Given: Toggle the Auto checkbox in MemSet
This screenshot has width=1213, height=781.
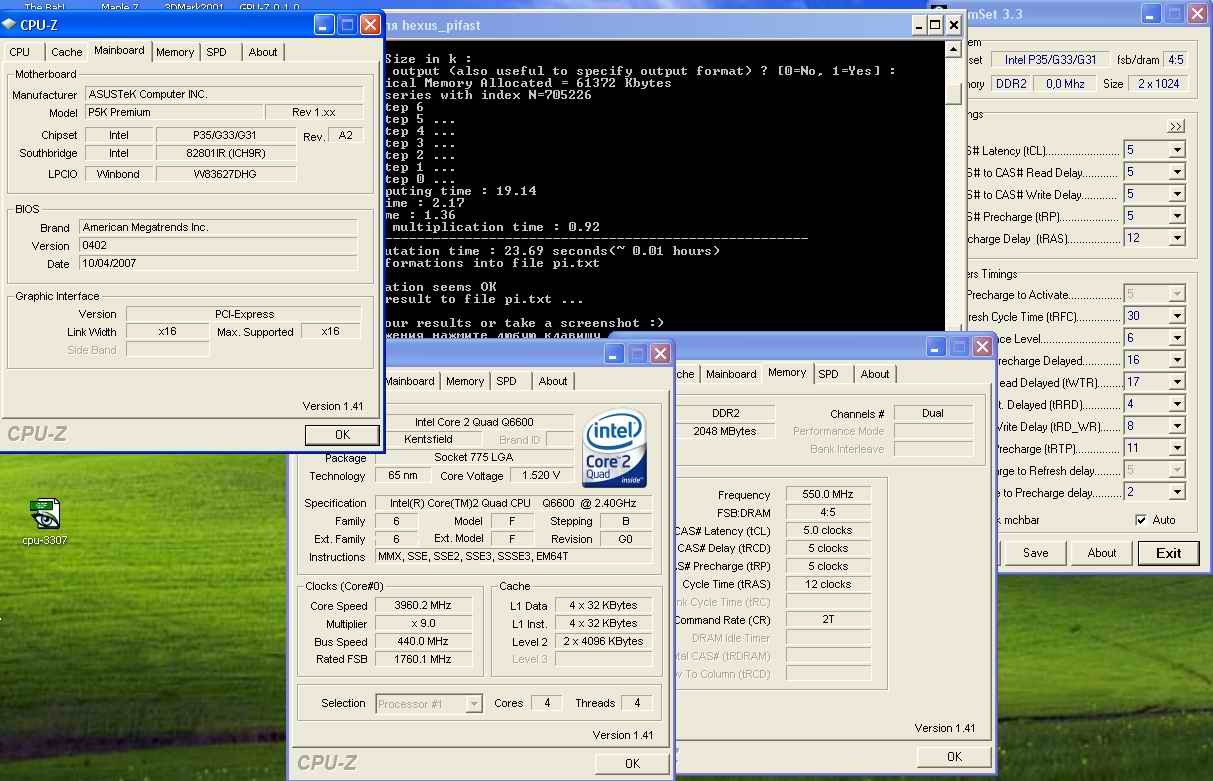Looking at the screenshot, I should (x=1141, y=520).
